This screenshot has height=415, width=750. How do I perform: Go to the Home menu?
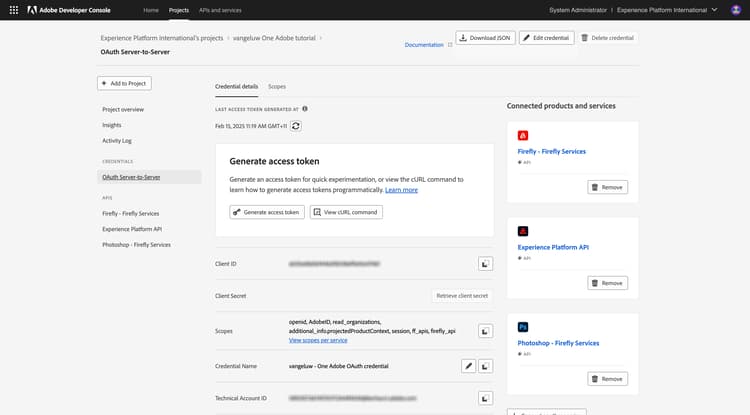151,10
